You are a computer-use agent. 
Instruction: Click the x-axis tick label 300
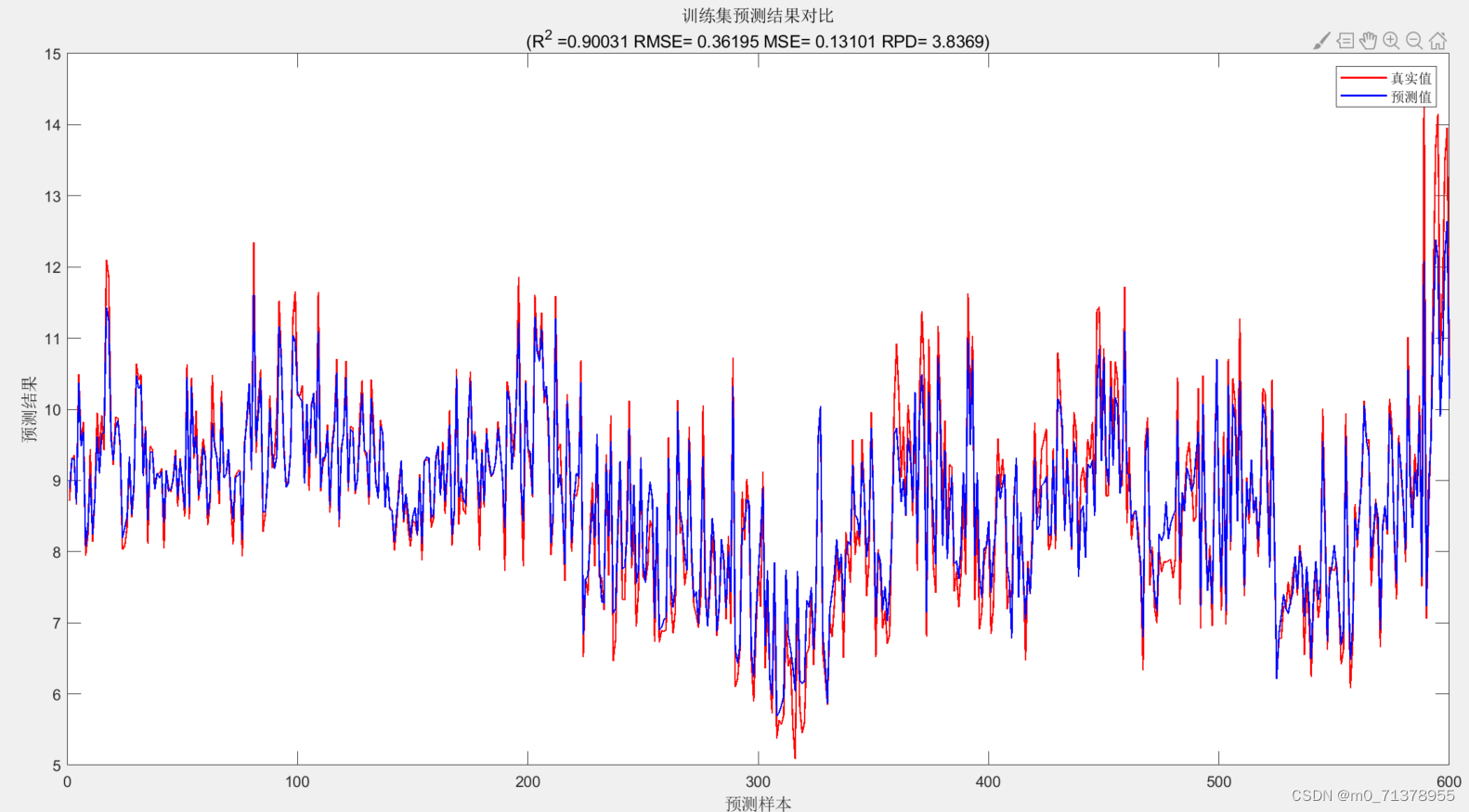point(758,782)
